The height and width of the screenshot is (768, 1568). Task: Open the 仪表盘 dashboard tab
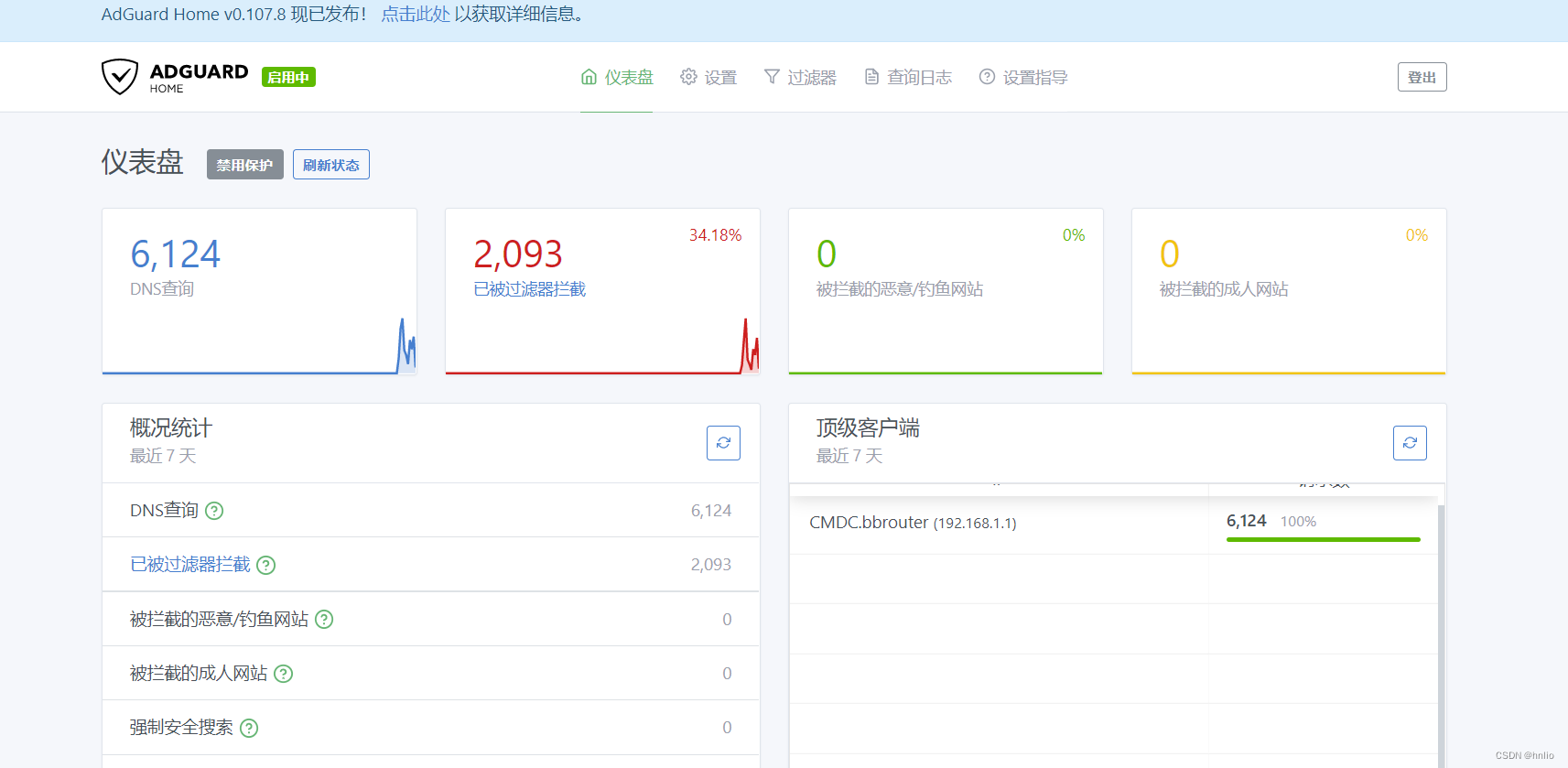(617, 77)
